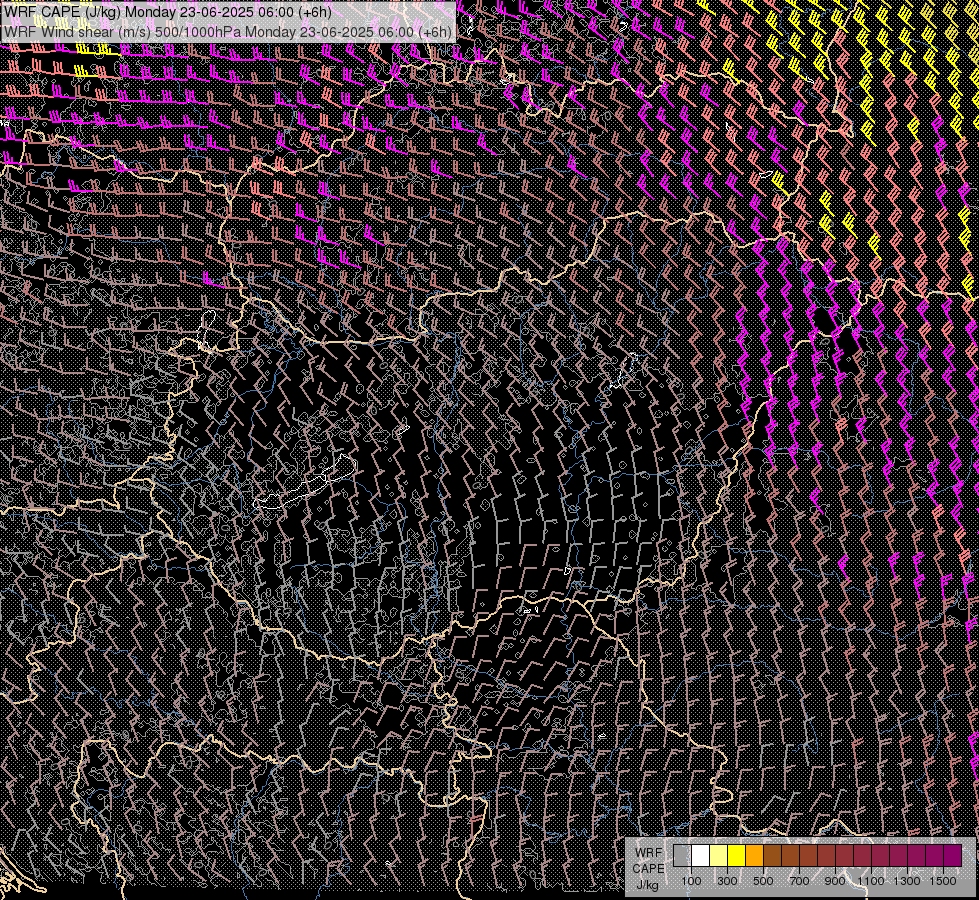Viewport: 979px width, 900px height.
Task: Choose the pale yellow legend swatch
Action: coord(719,856)
